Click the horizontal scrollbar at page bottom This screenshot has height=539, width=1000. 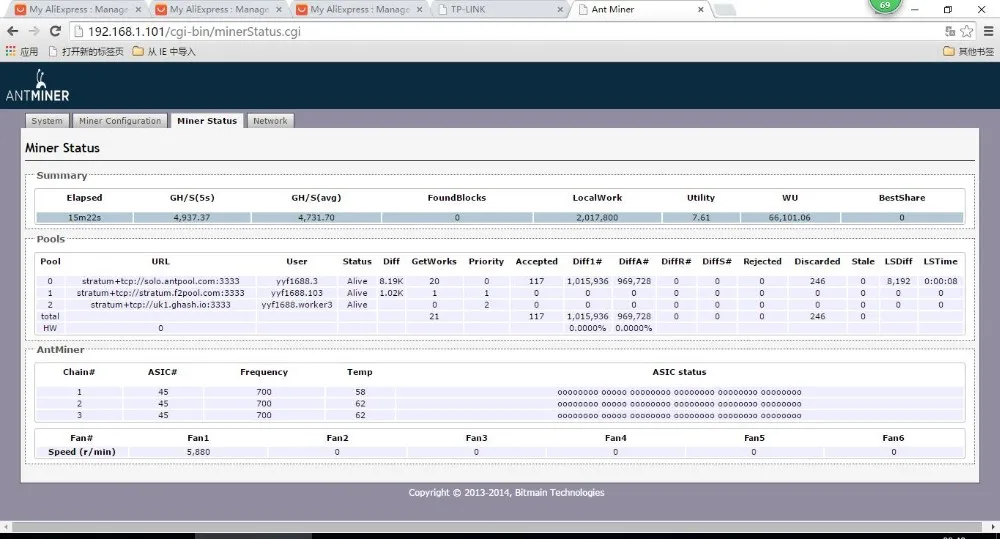pos(497,527)
